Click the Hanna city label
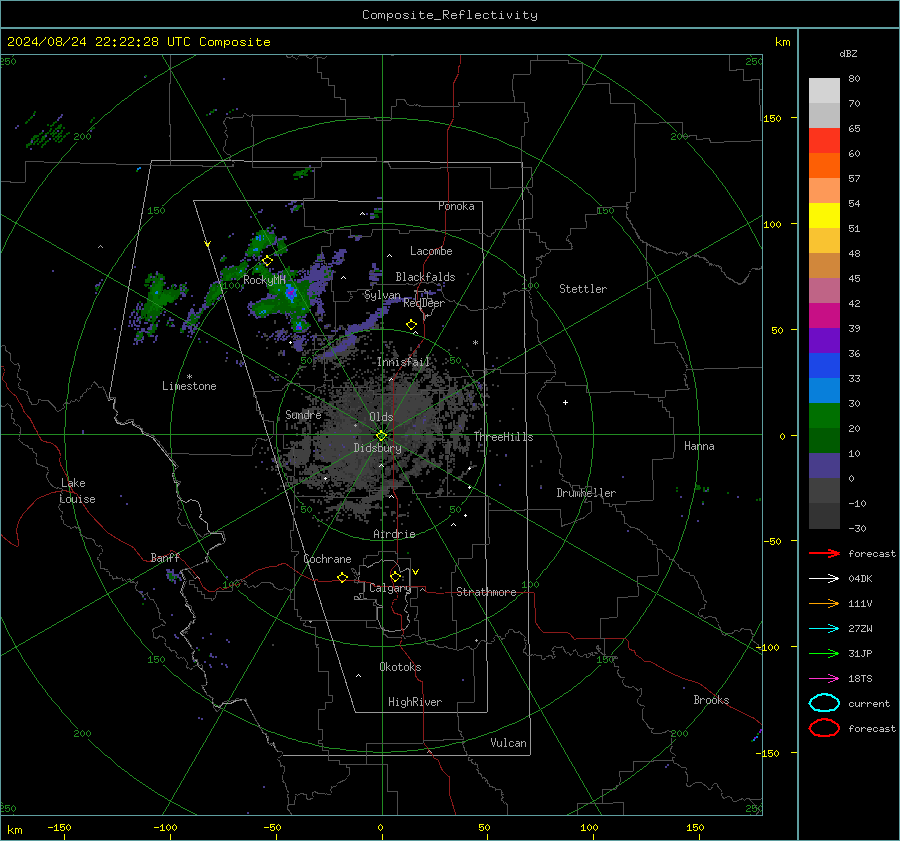 pyautogui.click(x=699, y=446)
